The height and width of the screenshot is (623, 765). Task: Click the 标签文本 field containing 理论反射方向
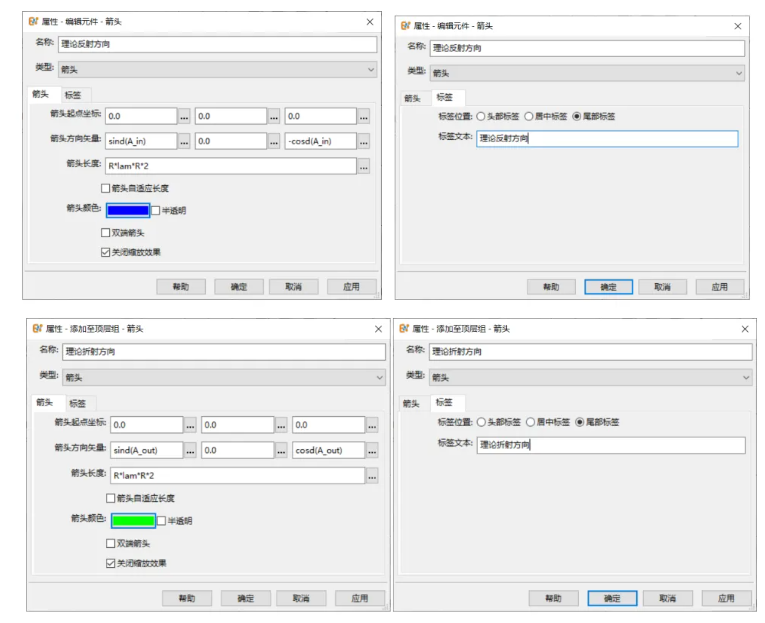tap(607, 139)
